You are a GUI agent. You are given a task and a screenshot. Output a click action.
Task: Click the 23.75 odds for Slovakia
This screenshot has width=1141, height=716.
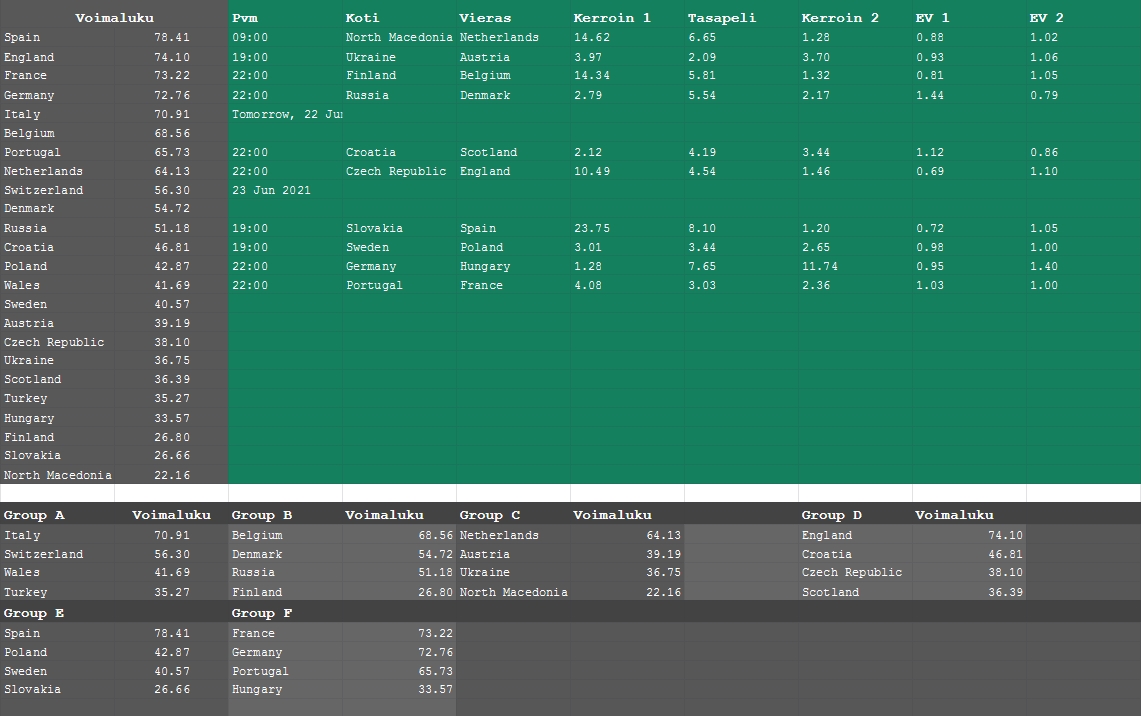click(x=592, y=228)
